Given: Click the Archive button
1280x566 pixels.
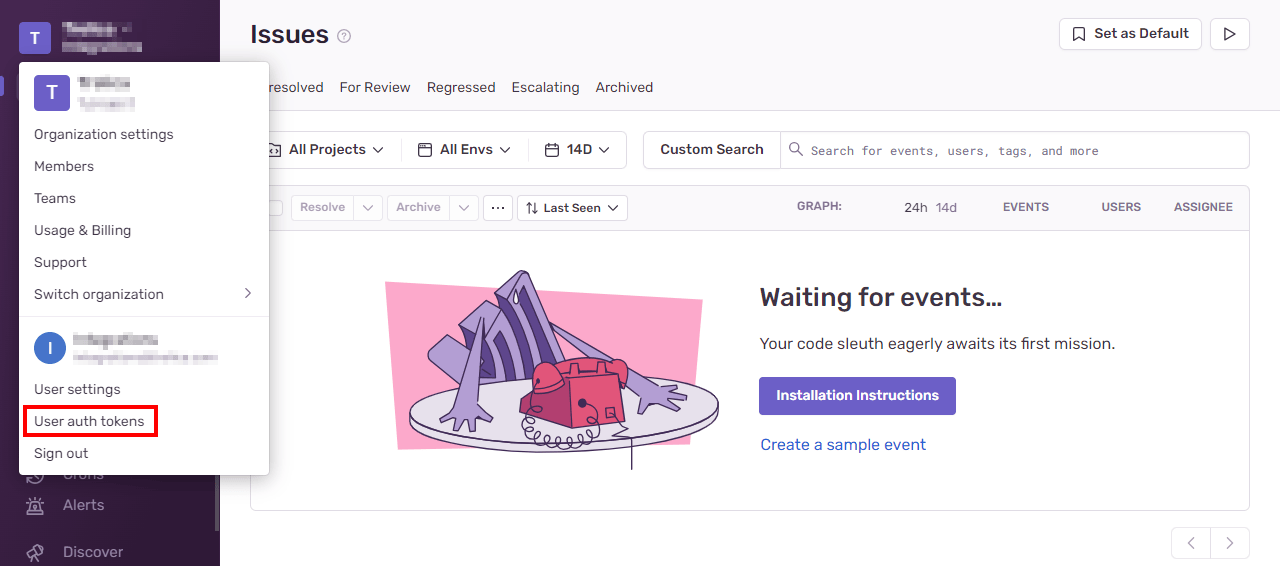Looking at the screenshot, I should click(418, 207).
